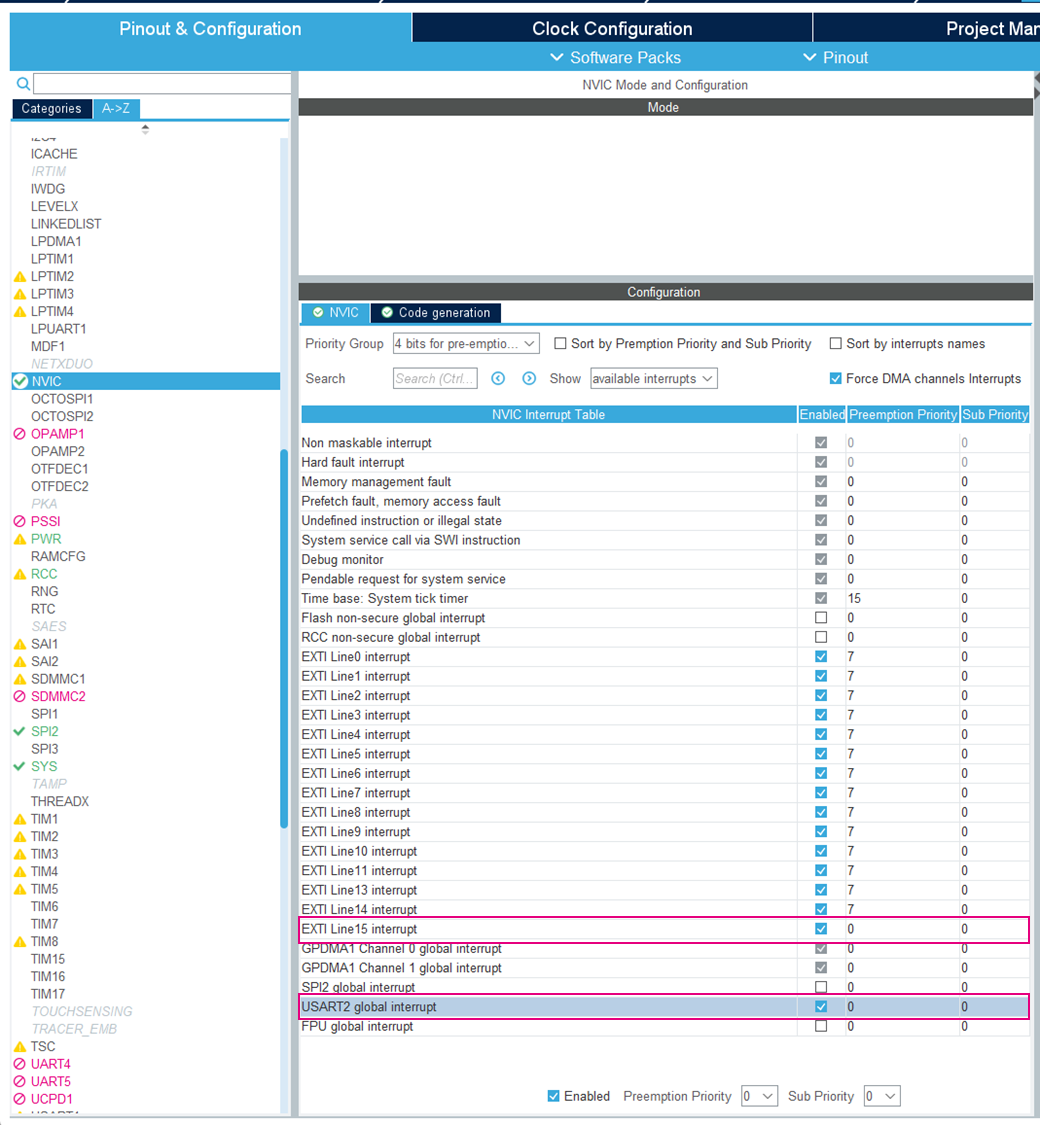This screenshot has width=1040, height=1125.
Task: Click the LPTIM4 warning triangle icon
Action: [20, 311]
